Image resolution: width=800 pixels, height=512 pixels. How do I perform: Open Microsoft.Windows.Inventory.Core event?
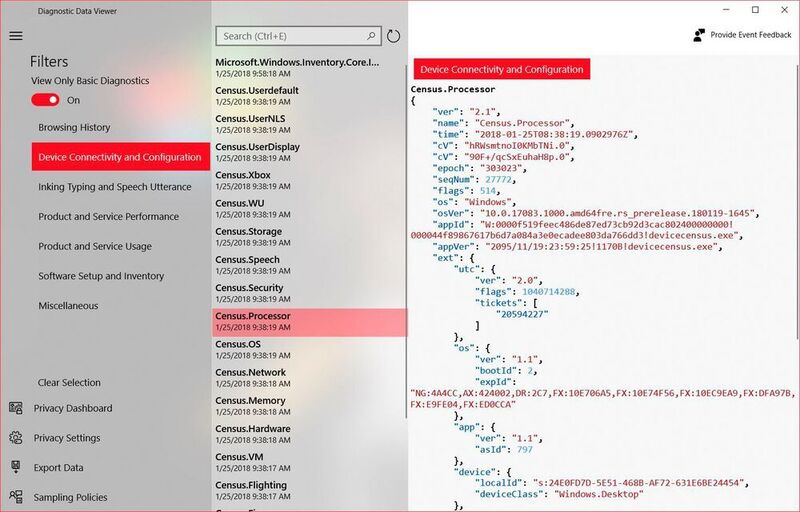pos(309,68)
